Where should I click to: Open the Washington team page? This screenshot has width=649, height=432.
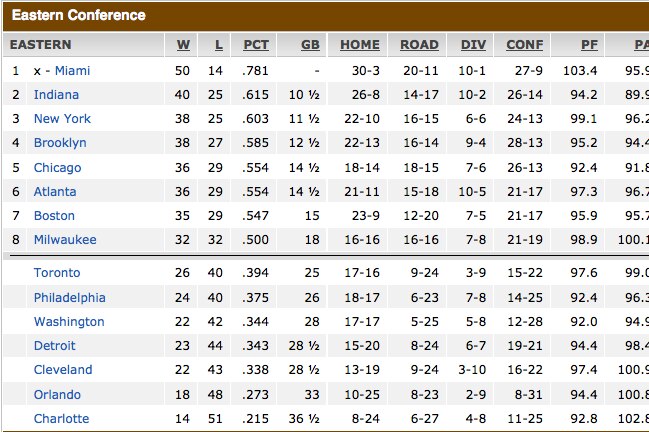coord(69,322)
